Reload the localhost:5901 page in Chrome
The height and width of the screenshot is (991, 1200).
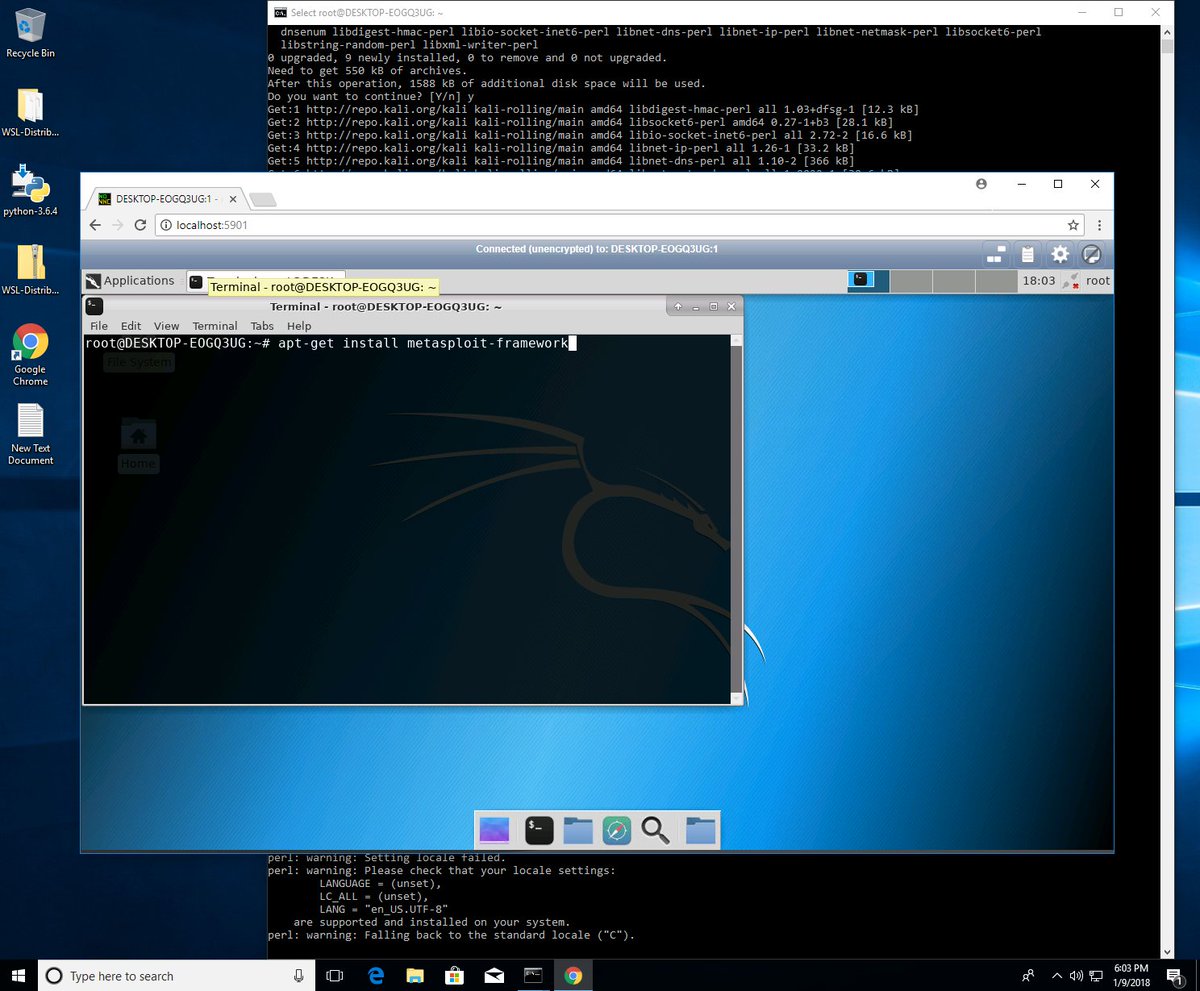[141, 225]
